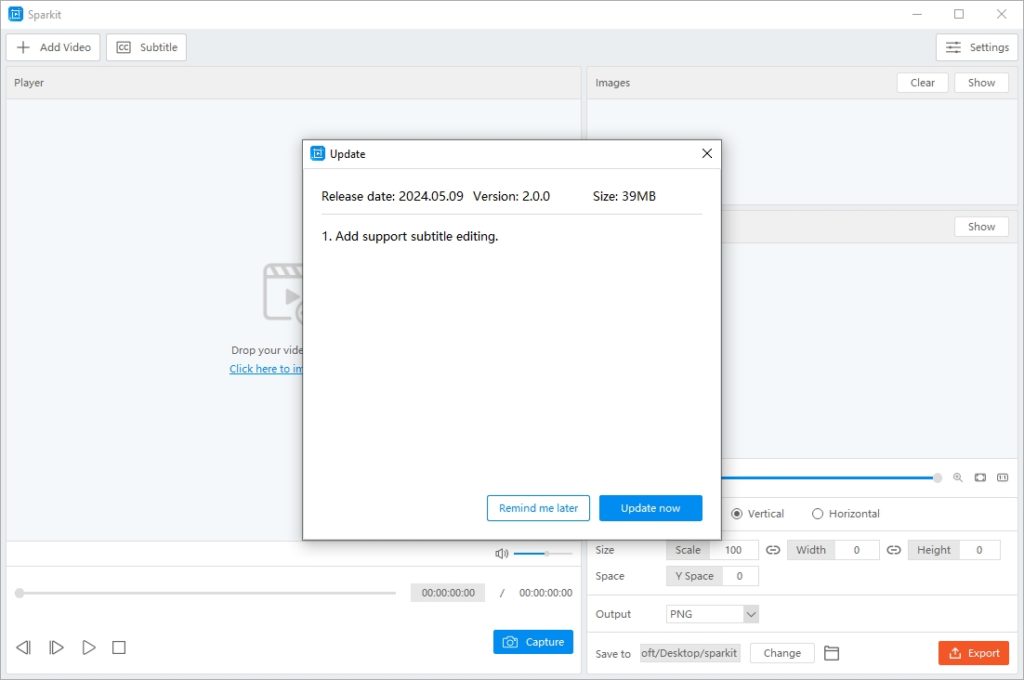Toggle the link icon between Scale and Width

click(x=773, y=550)
